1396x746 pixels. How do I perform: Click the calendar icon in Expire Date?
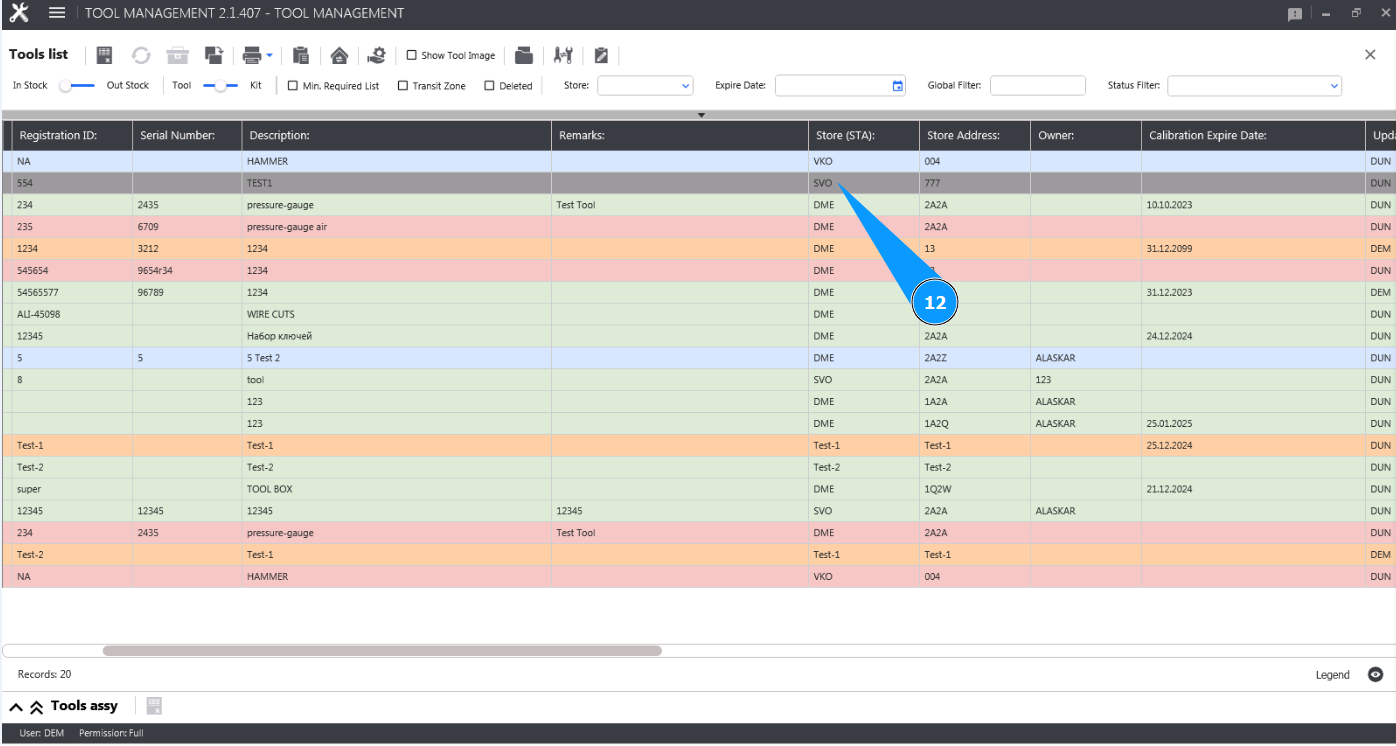[x=898, y=86]
